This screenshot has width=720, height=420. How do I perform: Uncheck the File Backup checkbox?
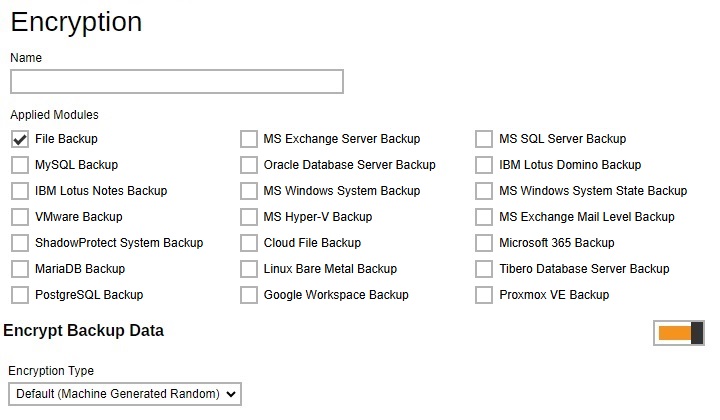20,139
